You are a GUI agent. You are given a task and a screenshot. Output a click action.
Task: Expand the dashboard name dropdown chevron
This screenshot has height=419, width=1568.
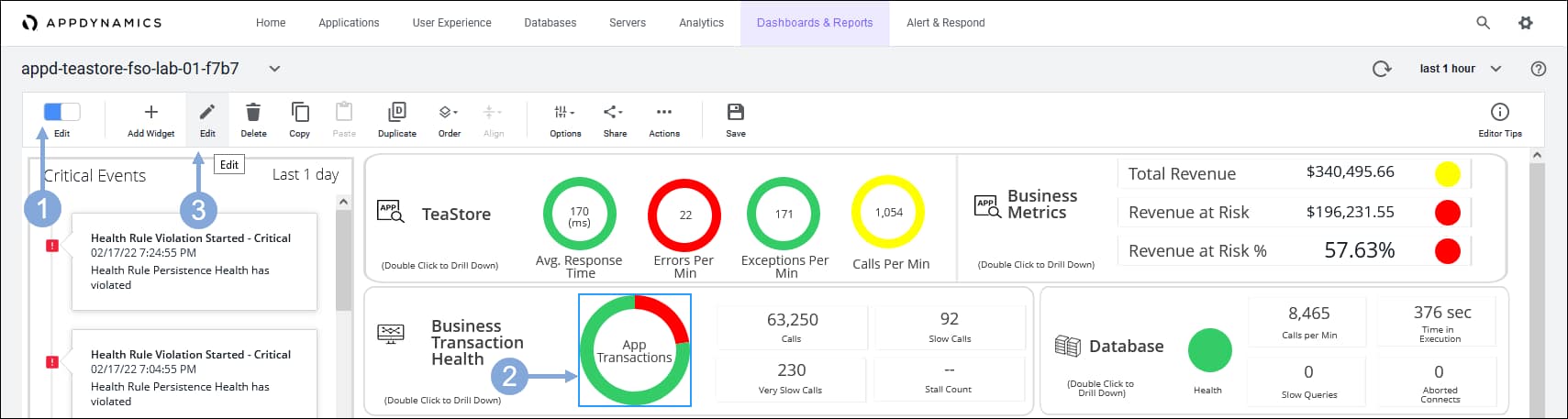click(274, 69)
